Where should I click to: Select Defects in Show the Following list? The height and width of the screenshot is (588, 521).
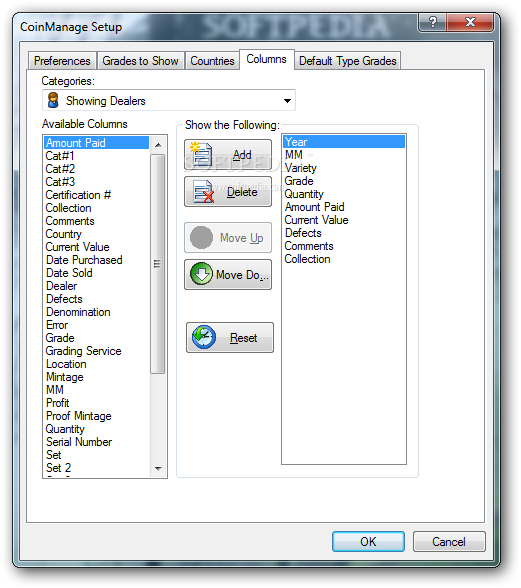[344, 233]
